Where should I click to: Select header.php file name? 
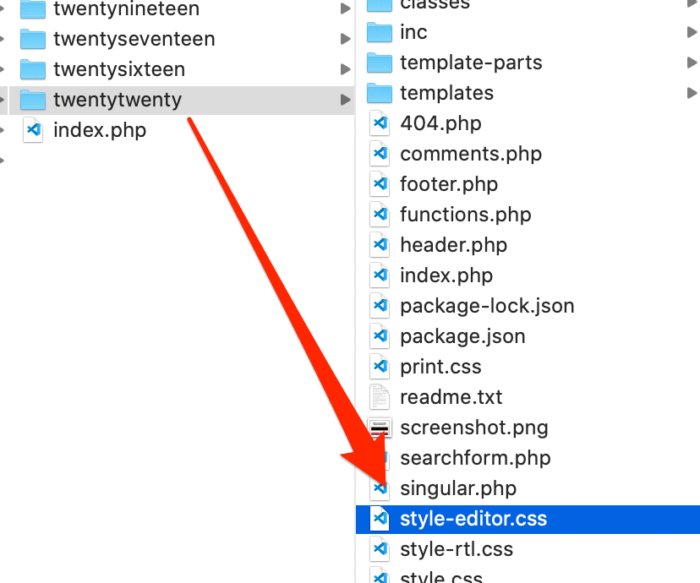(453, 245)
